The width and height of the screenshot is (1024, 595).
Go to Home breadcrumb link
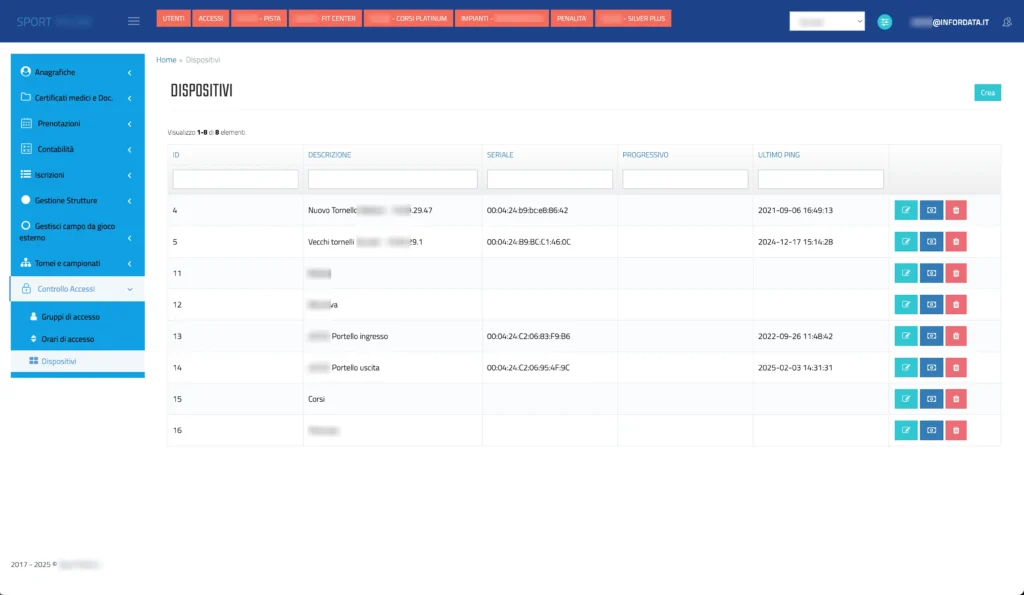click(166, 60)
